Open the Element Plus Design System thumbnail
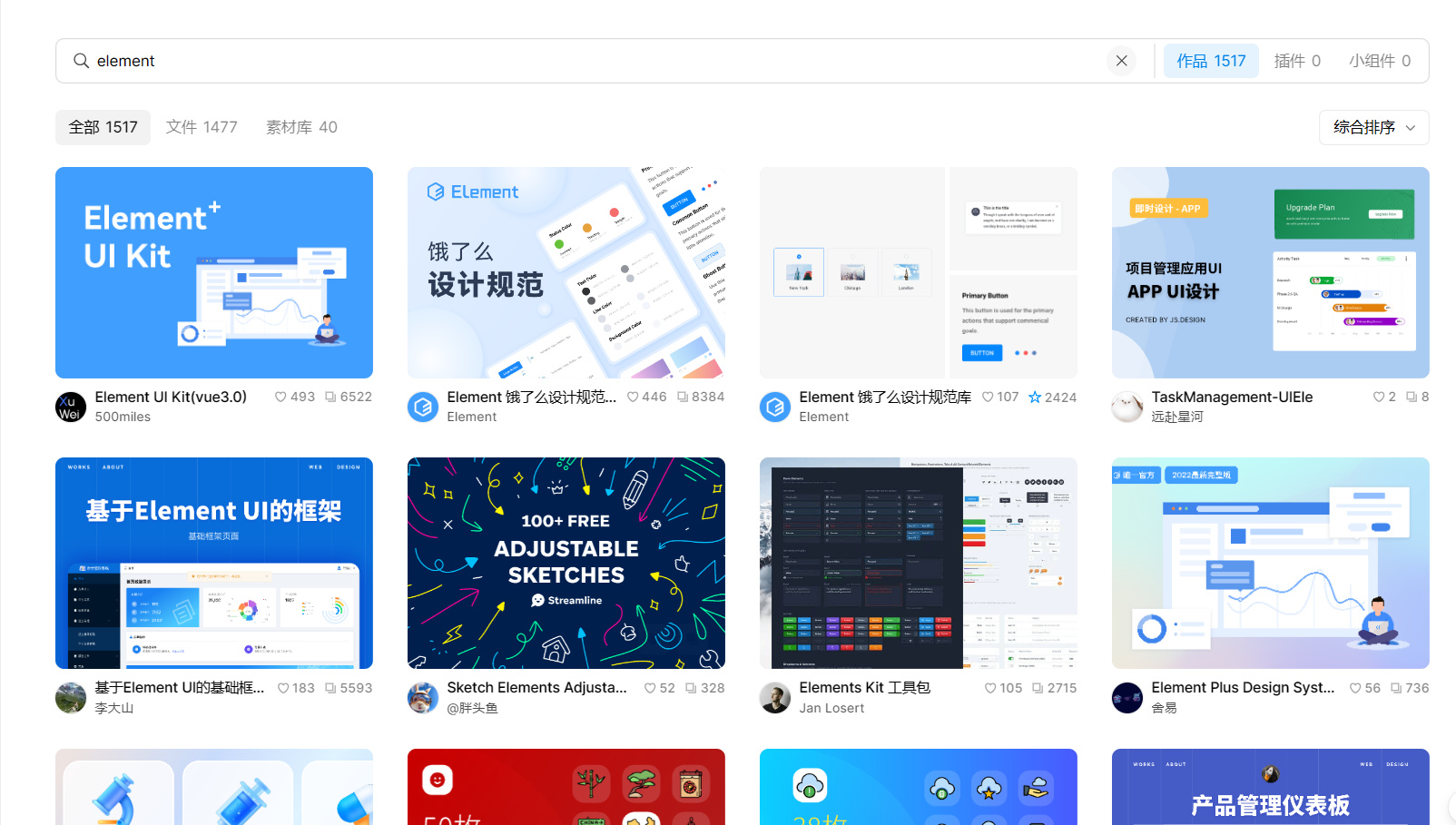 [1271, 563]
